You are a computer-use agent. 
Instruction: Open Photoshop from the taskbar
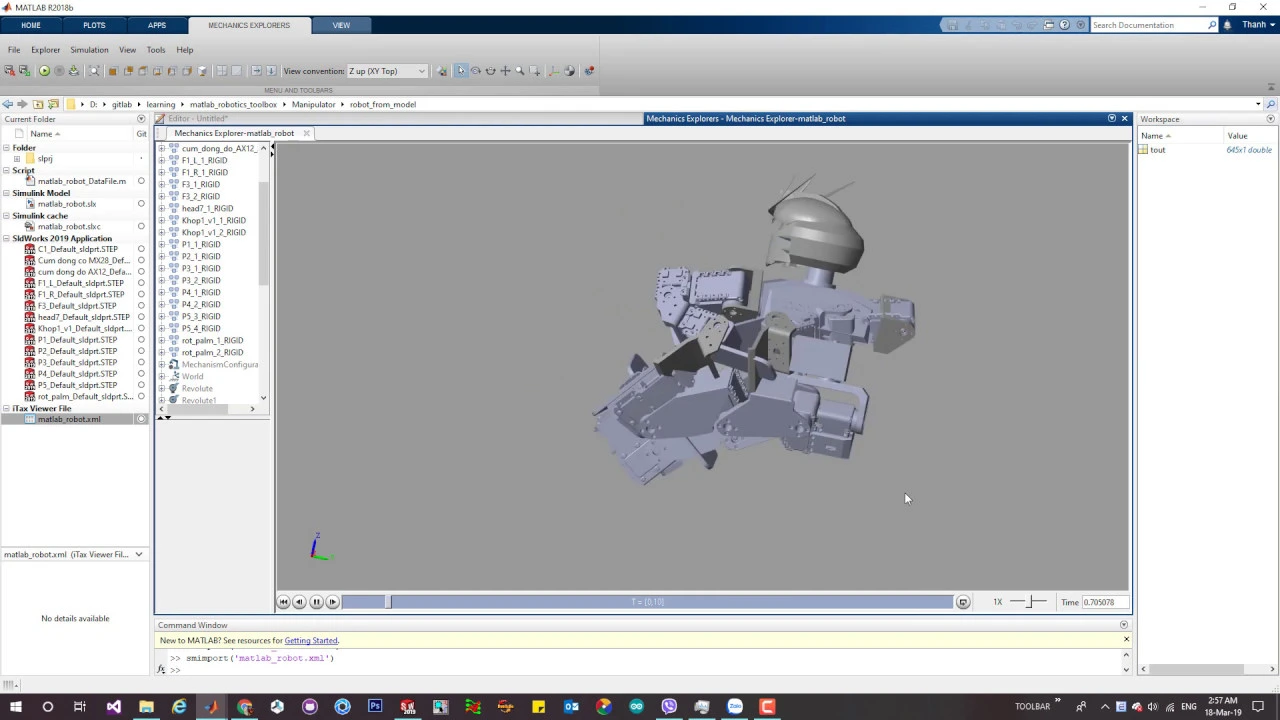pos(375,706)
